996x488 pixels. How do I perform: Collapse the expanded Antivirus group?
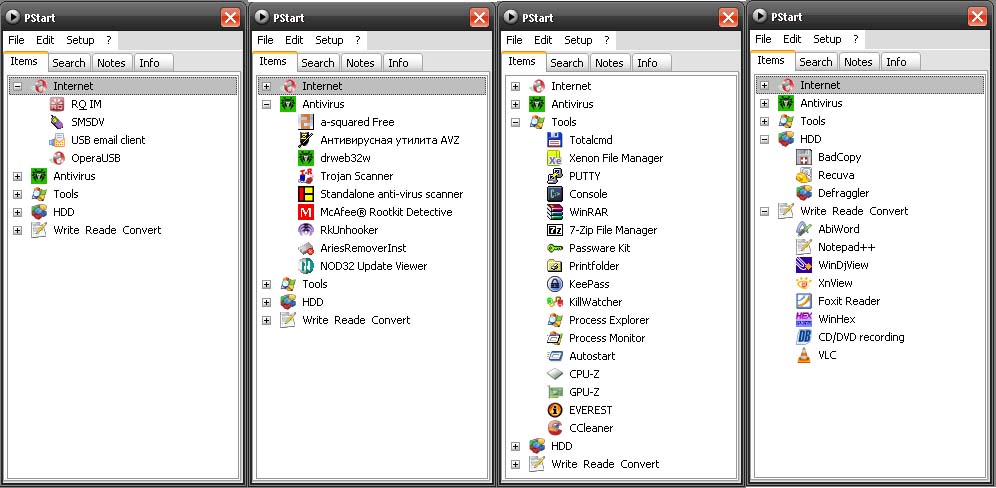pos(267,104)
